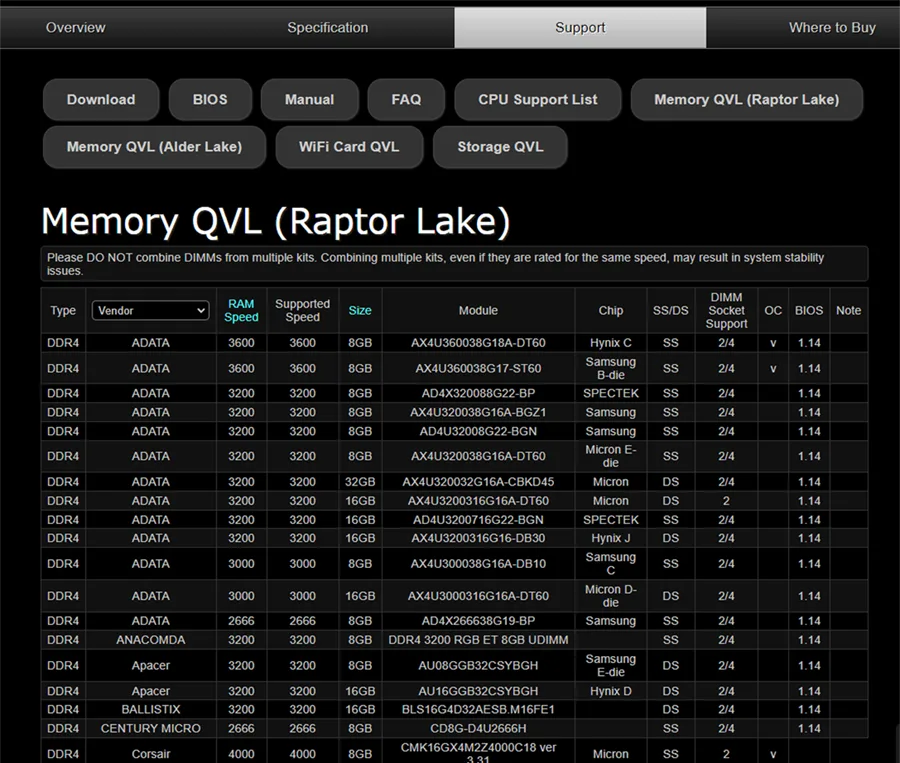The height and width of the screenshot is (763, 900).
Task: Click the Note column header
Action: pos(848,311)
